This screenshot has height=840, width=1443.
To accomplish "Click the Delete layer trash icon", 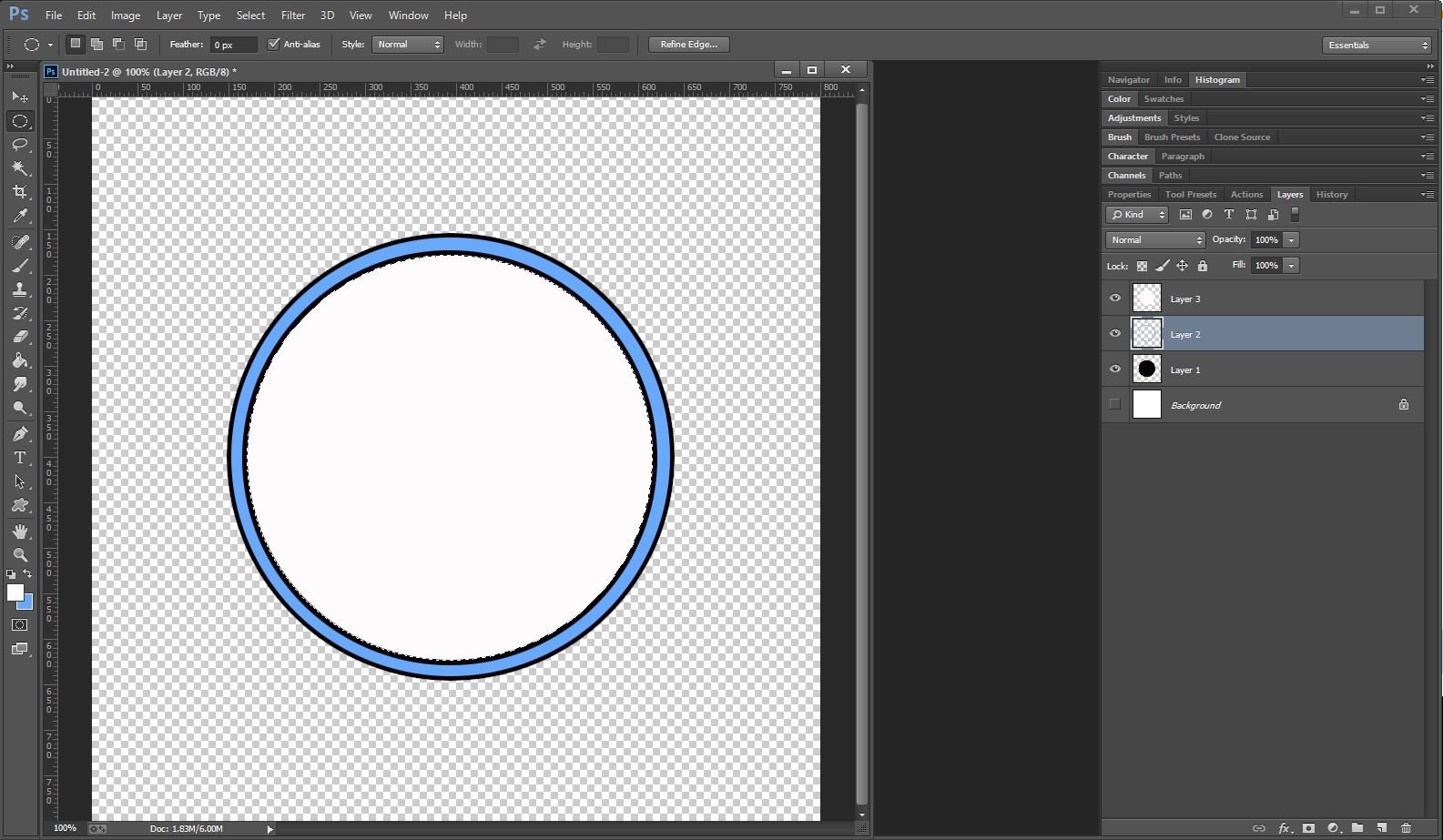I will [1406, 828].
